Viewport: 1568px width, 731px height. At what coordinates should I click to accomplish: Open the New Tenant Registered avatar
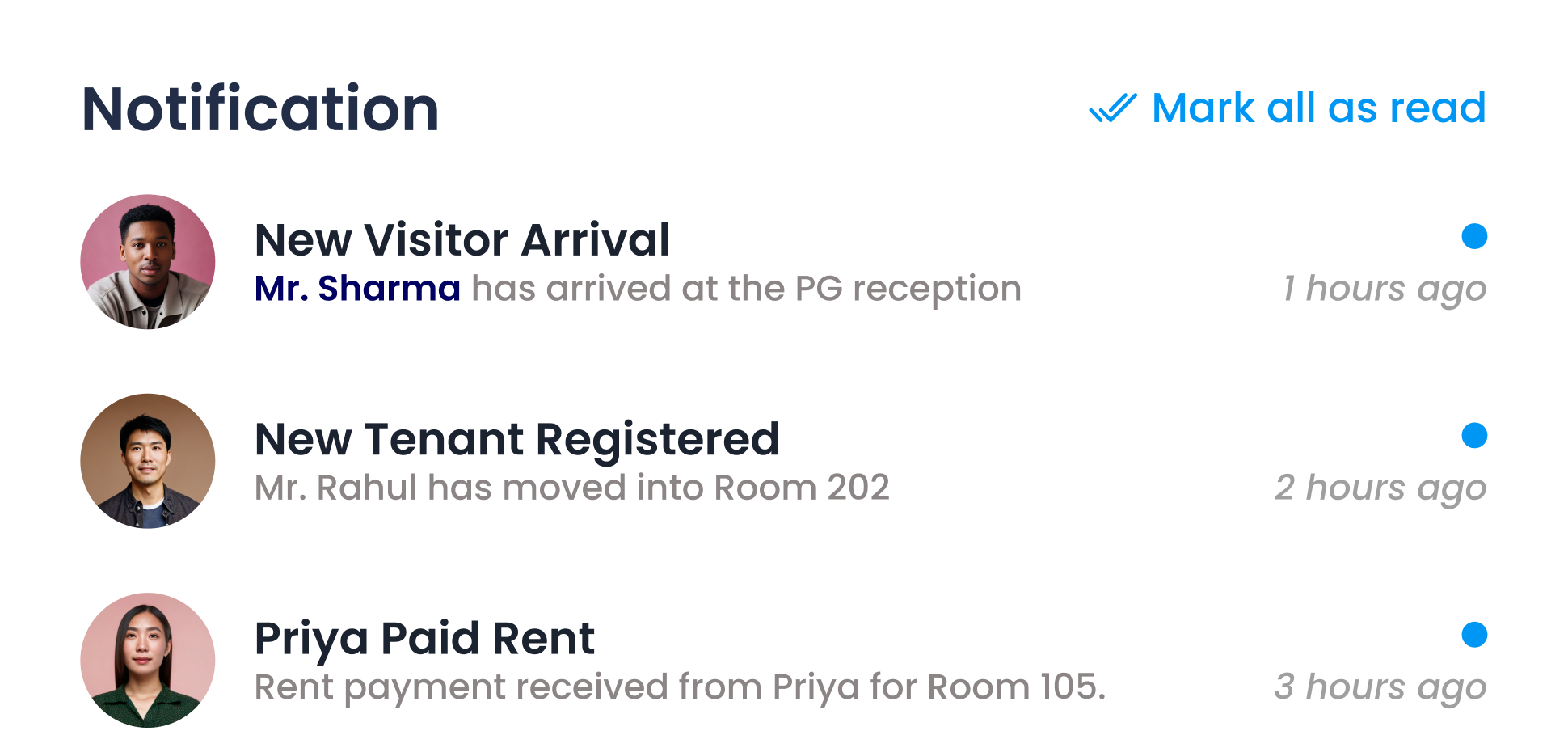[x=148, y=461]
